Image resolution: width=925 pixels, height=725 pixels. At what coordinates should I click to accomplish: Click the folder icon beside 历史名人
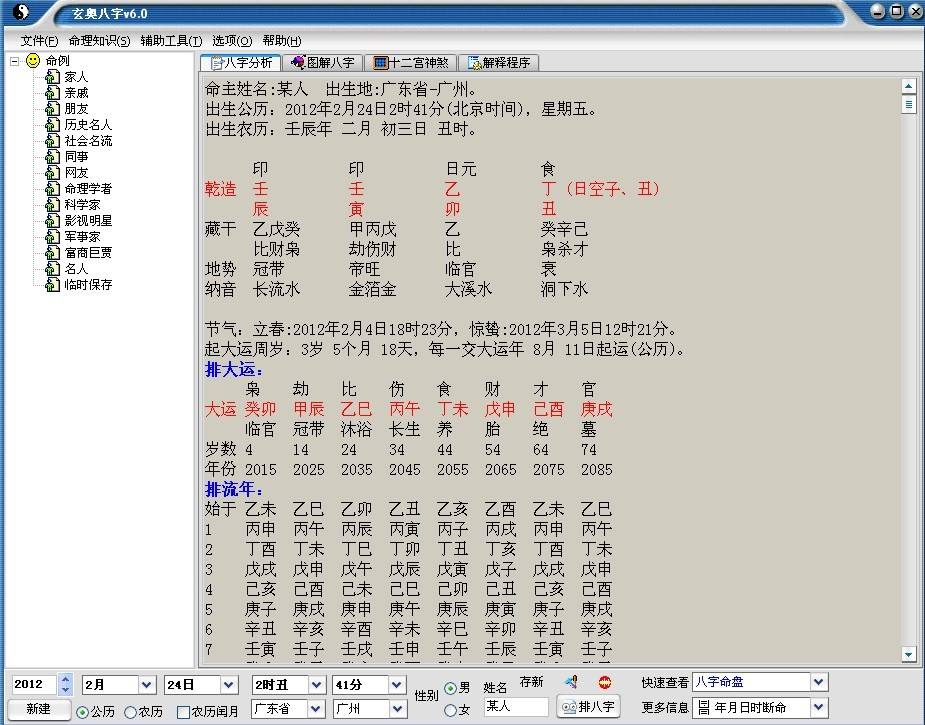[x=53, y=124]
